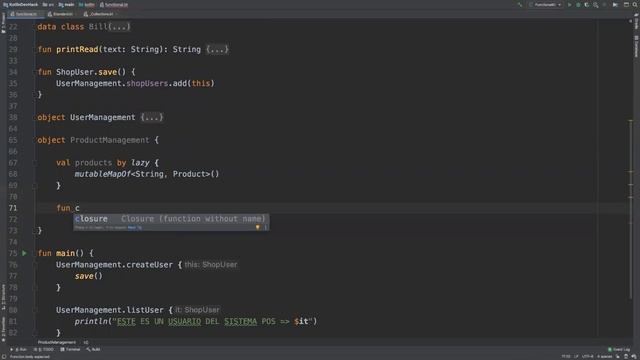
Task: Open completion popup options menu dots
Action: (265, 227)
